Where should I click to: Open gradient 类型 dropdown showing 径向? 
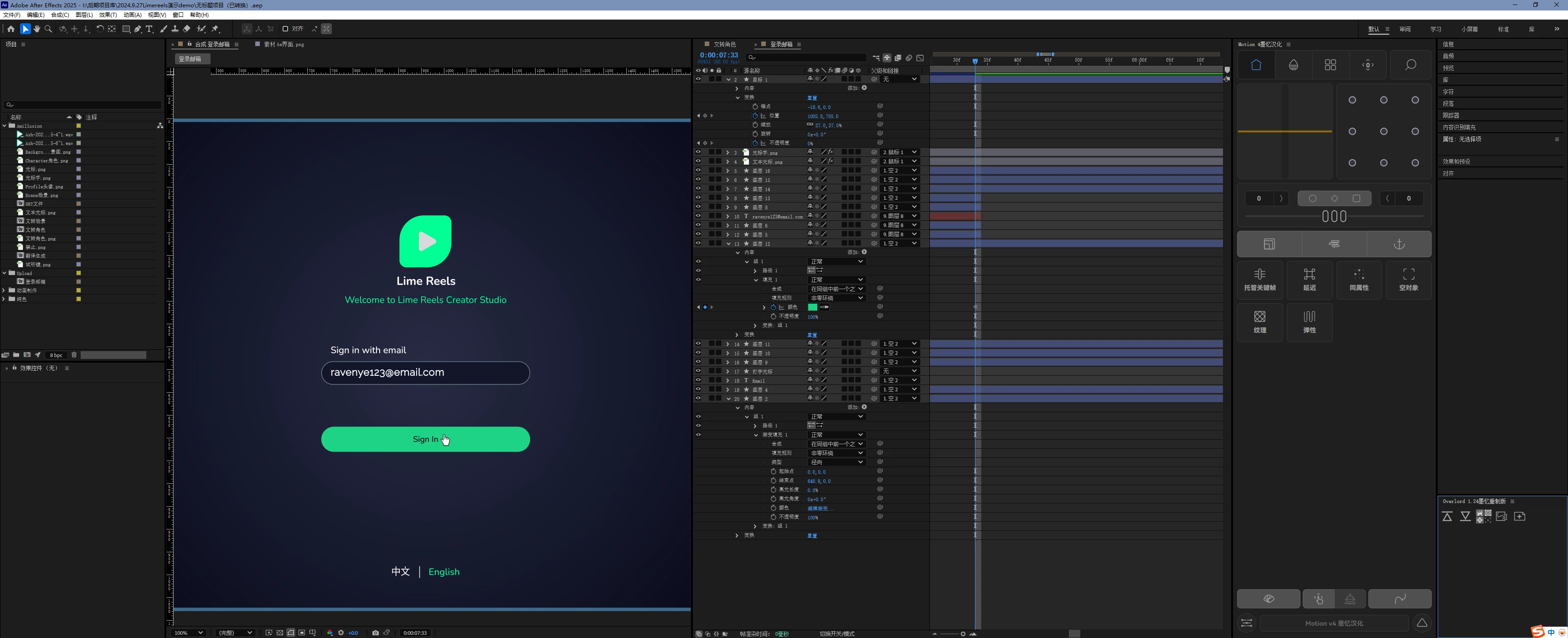click(836, 462)
